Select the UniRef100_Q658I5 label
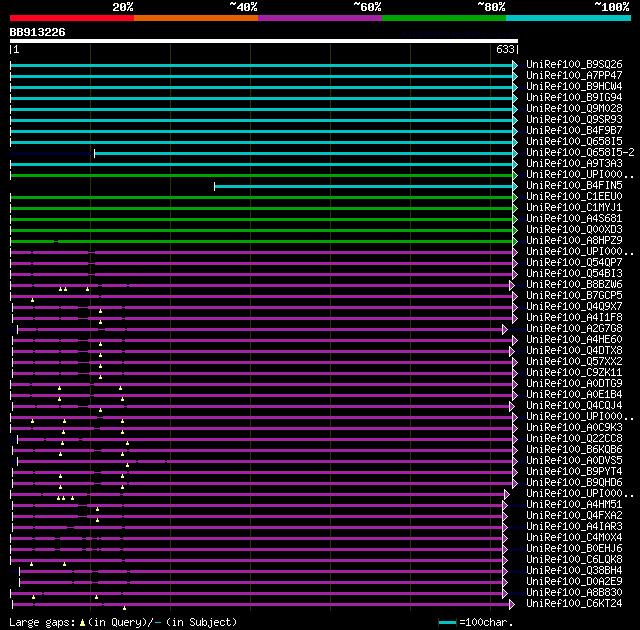Viewport: 640px width, 630px height. pos(574,142)
